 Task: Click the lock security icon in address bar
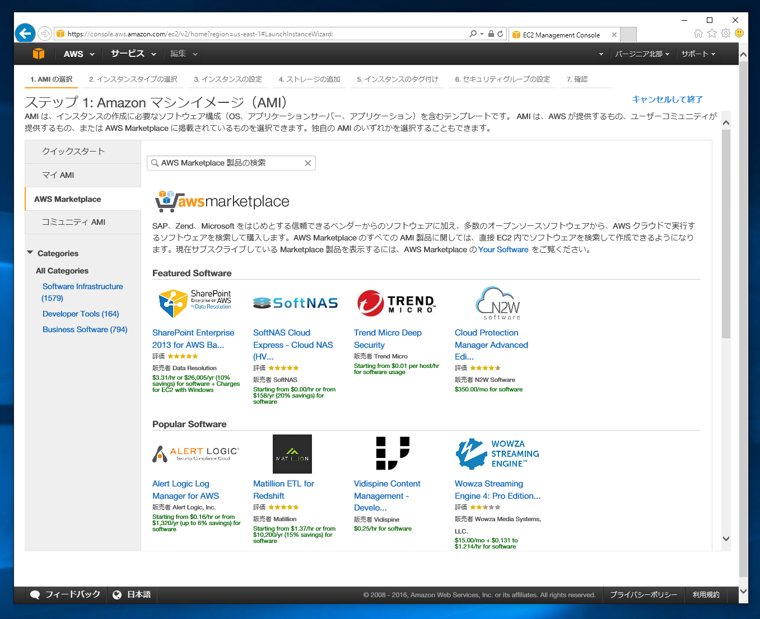pyautogui.click(x=491, y=34)
